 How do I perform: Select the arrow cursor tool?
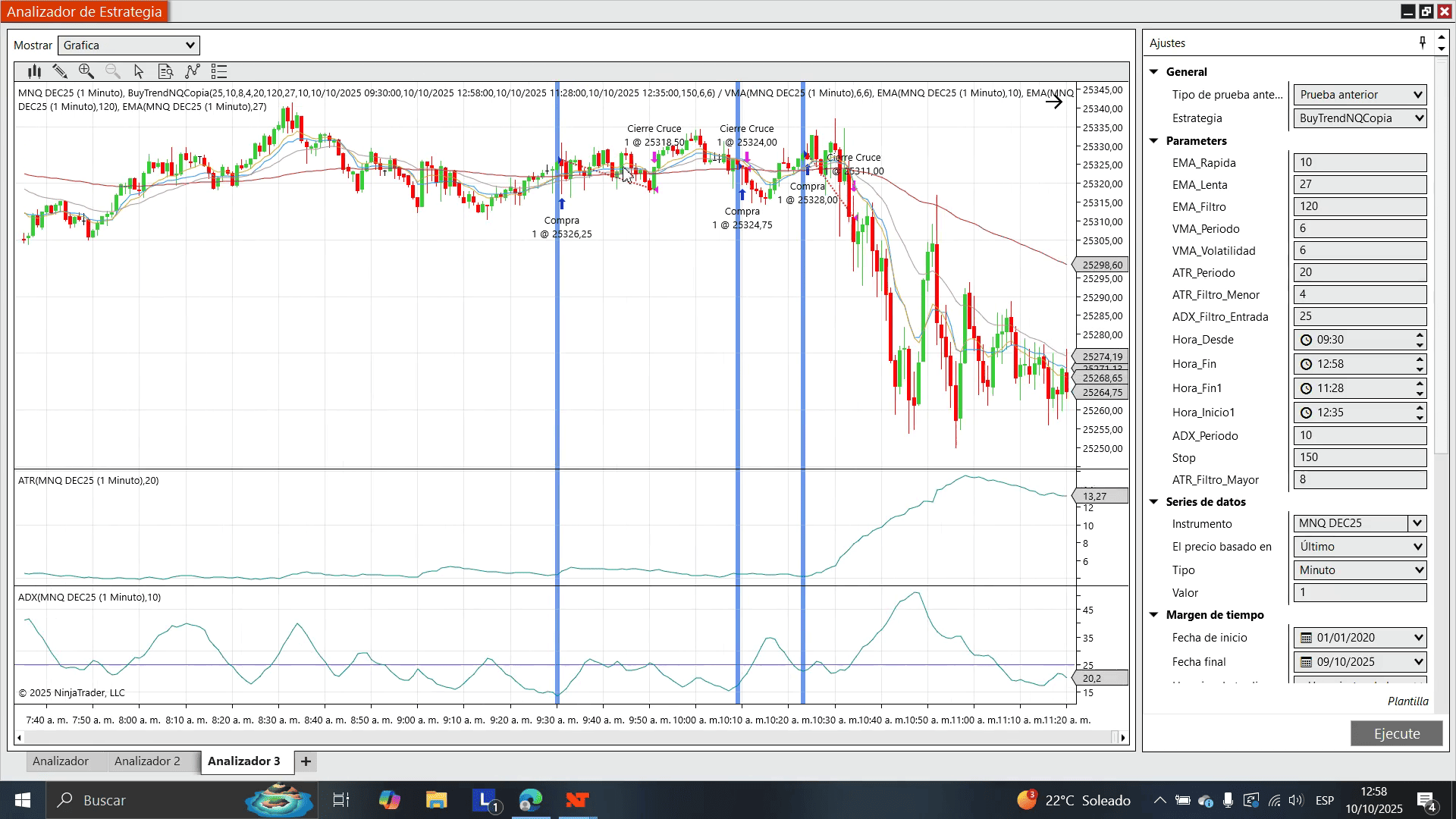pos(139,71)
